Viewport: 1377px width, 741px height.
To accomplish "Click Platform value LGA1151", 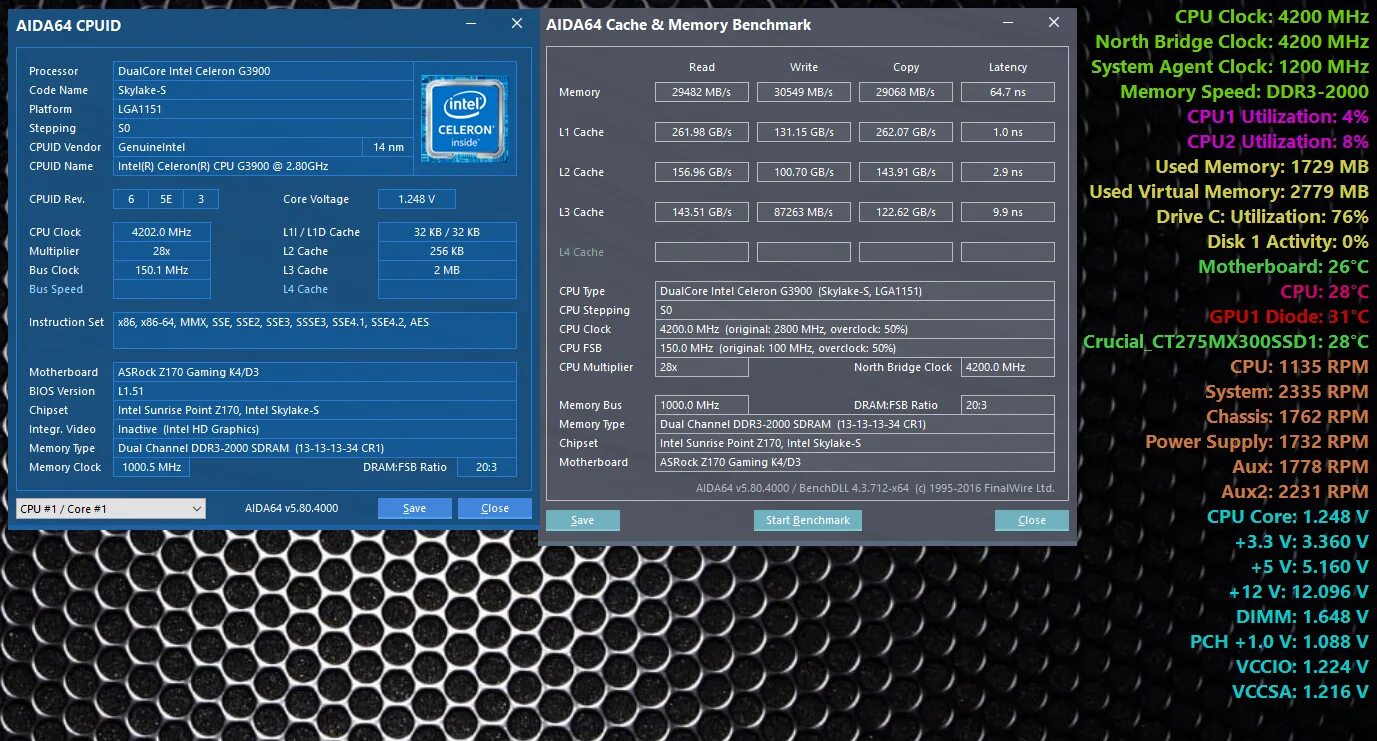I will (263, 109).
